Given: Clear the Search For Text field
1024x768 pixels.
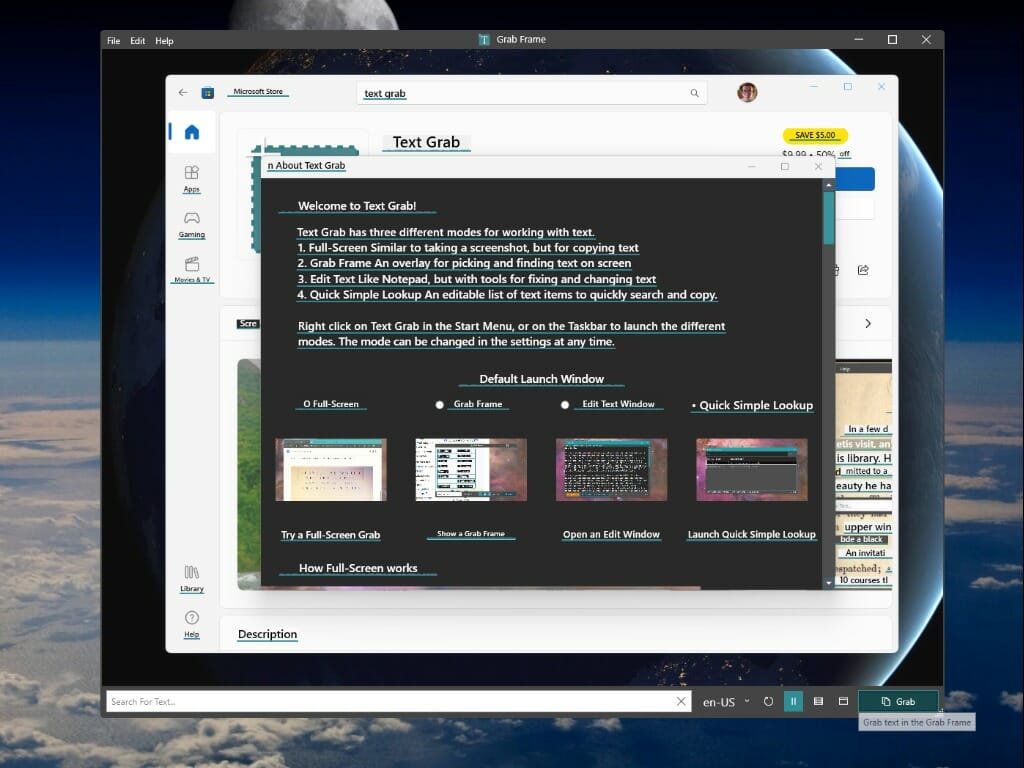Looking at the screenshot, I should click(680, 701).
